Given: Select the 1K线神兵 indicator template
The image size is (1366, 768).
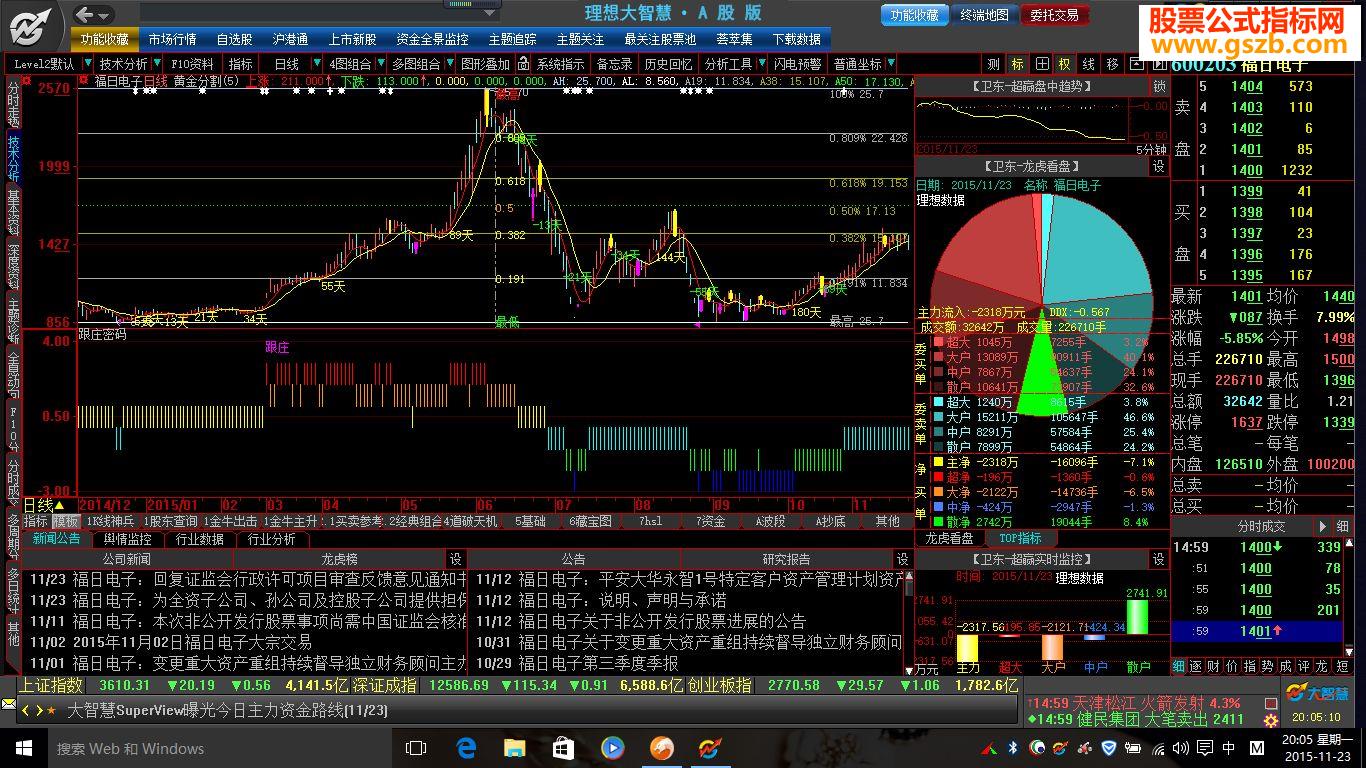Looking at the screenshot, I should point(110,521).
